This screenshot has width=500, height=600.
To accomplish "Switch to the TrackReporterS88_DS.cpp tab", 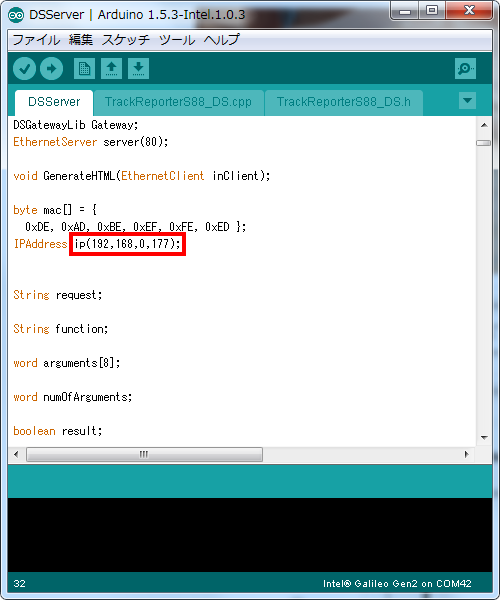I will coord(178,102).
